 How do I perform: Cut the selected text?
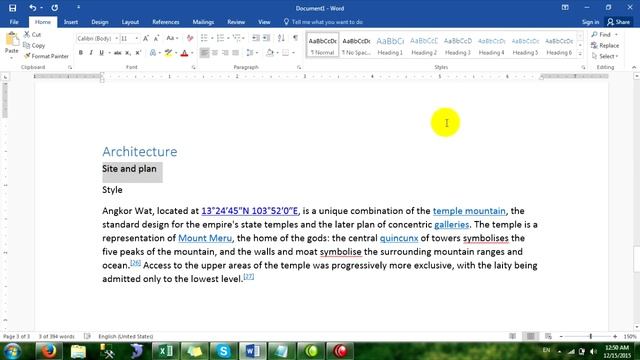[x=32, y=35]
